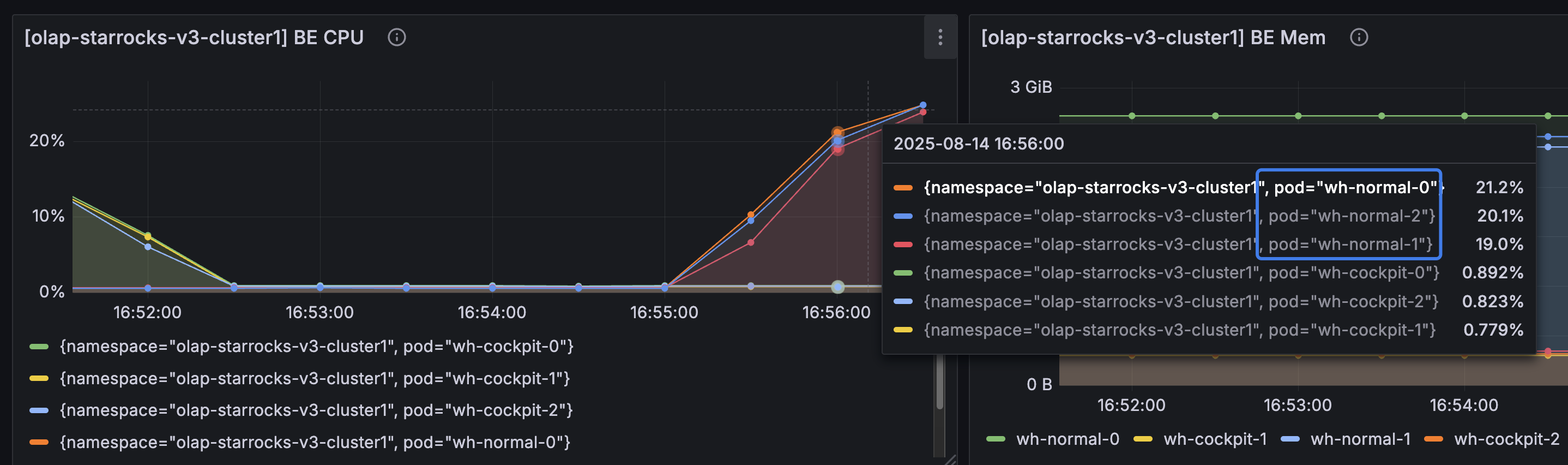Click green swatch of wh-cockpit-0 legend entry
The height and width of the screenshot is (465, 1568).
39,346
